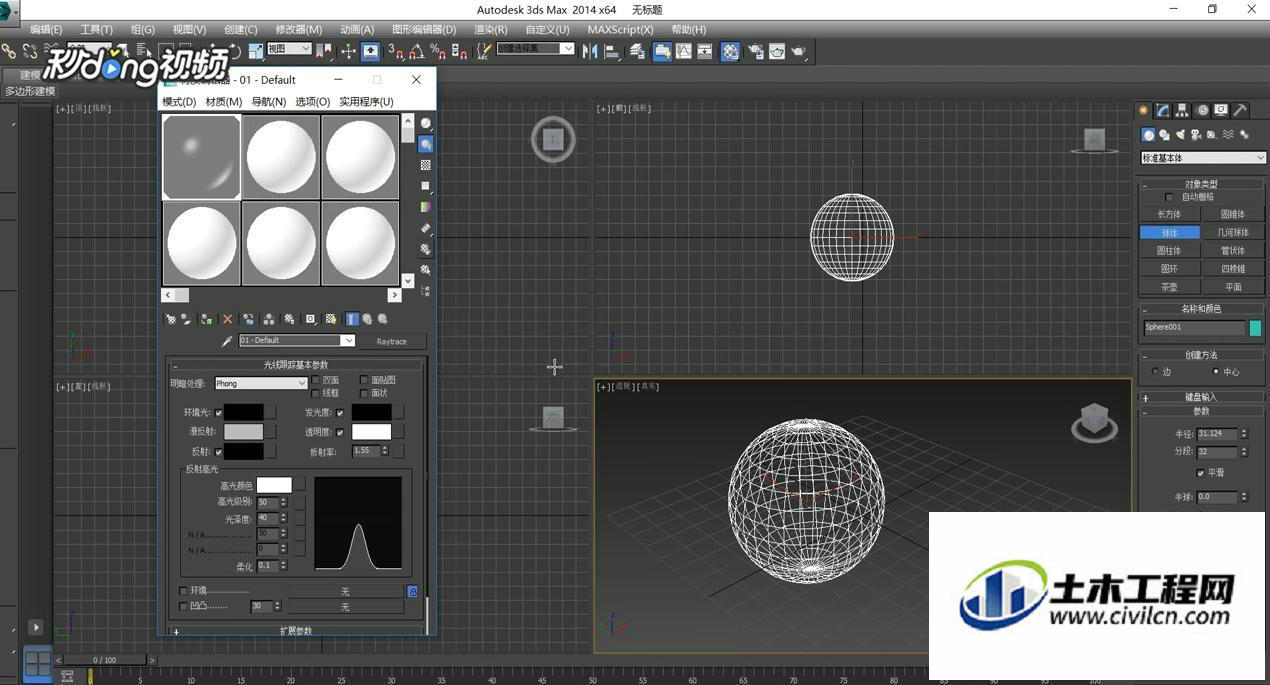Open the MAXScript(X) menu
The image size is (1270, 685).
(x=620, y=29)
